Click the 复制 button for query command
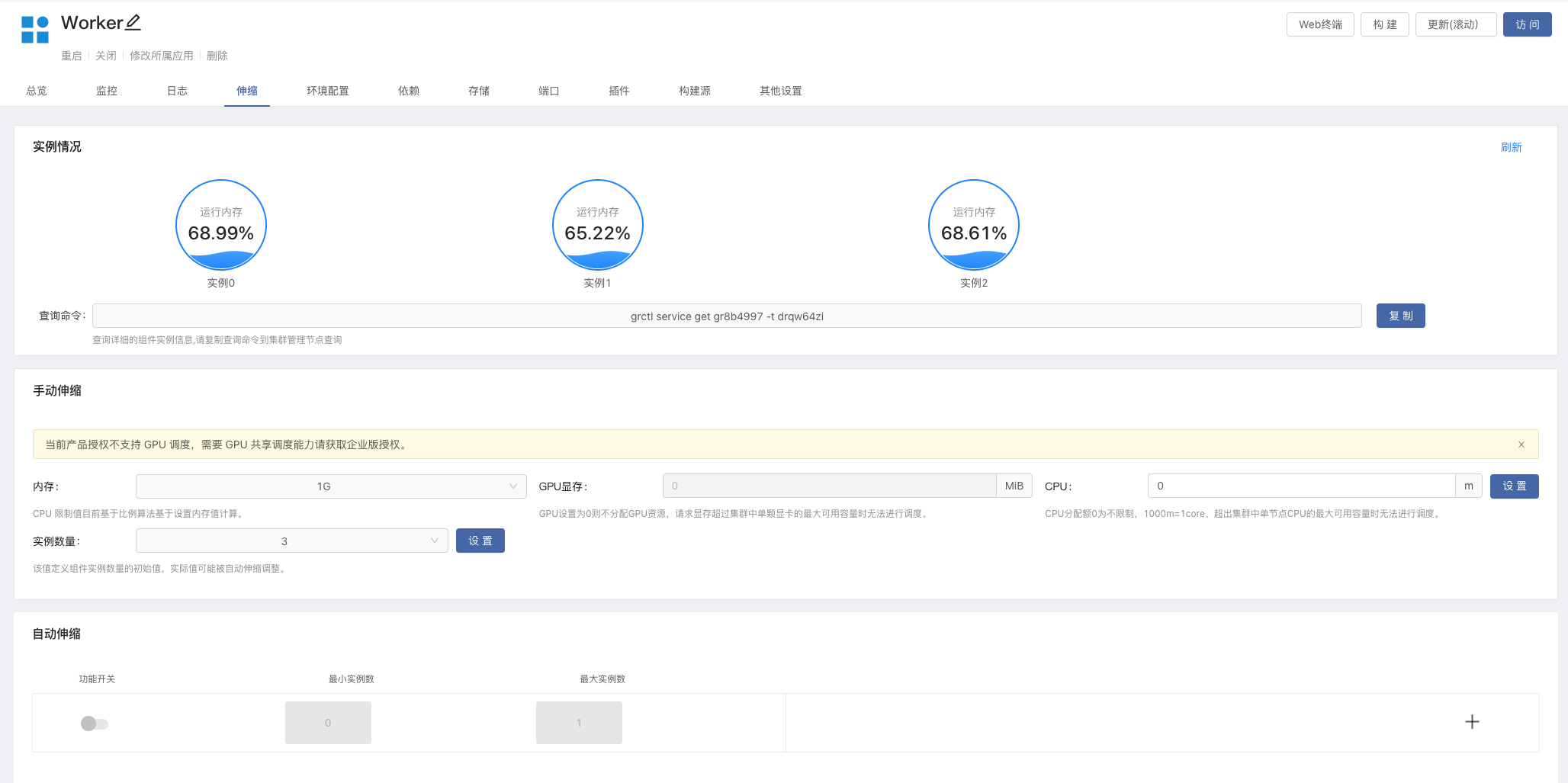 point(1400,316)
